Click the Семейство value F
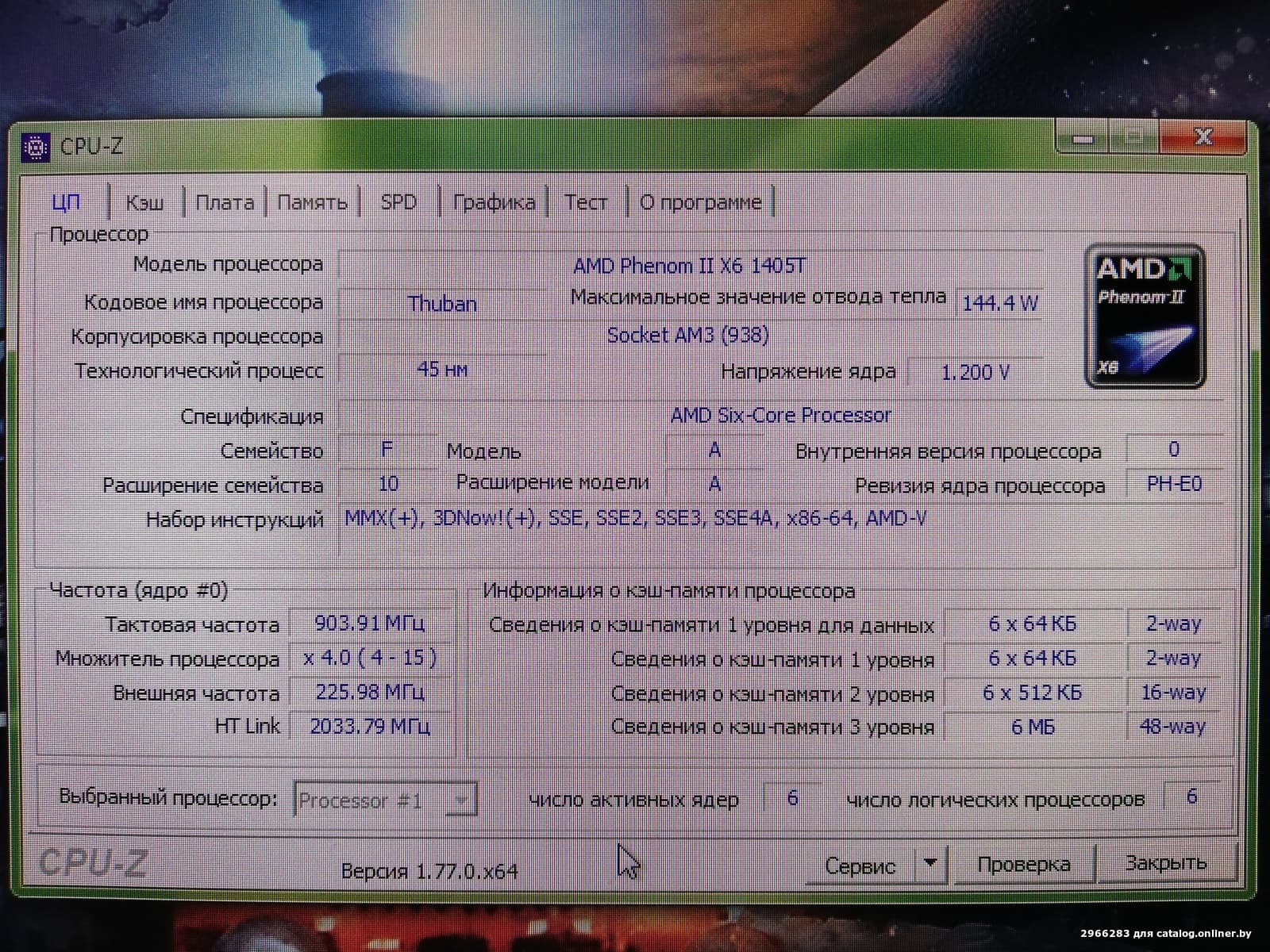This screenshot has height=952, width=1270. coord(387,450)
